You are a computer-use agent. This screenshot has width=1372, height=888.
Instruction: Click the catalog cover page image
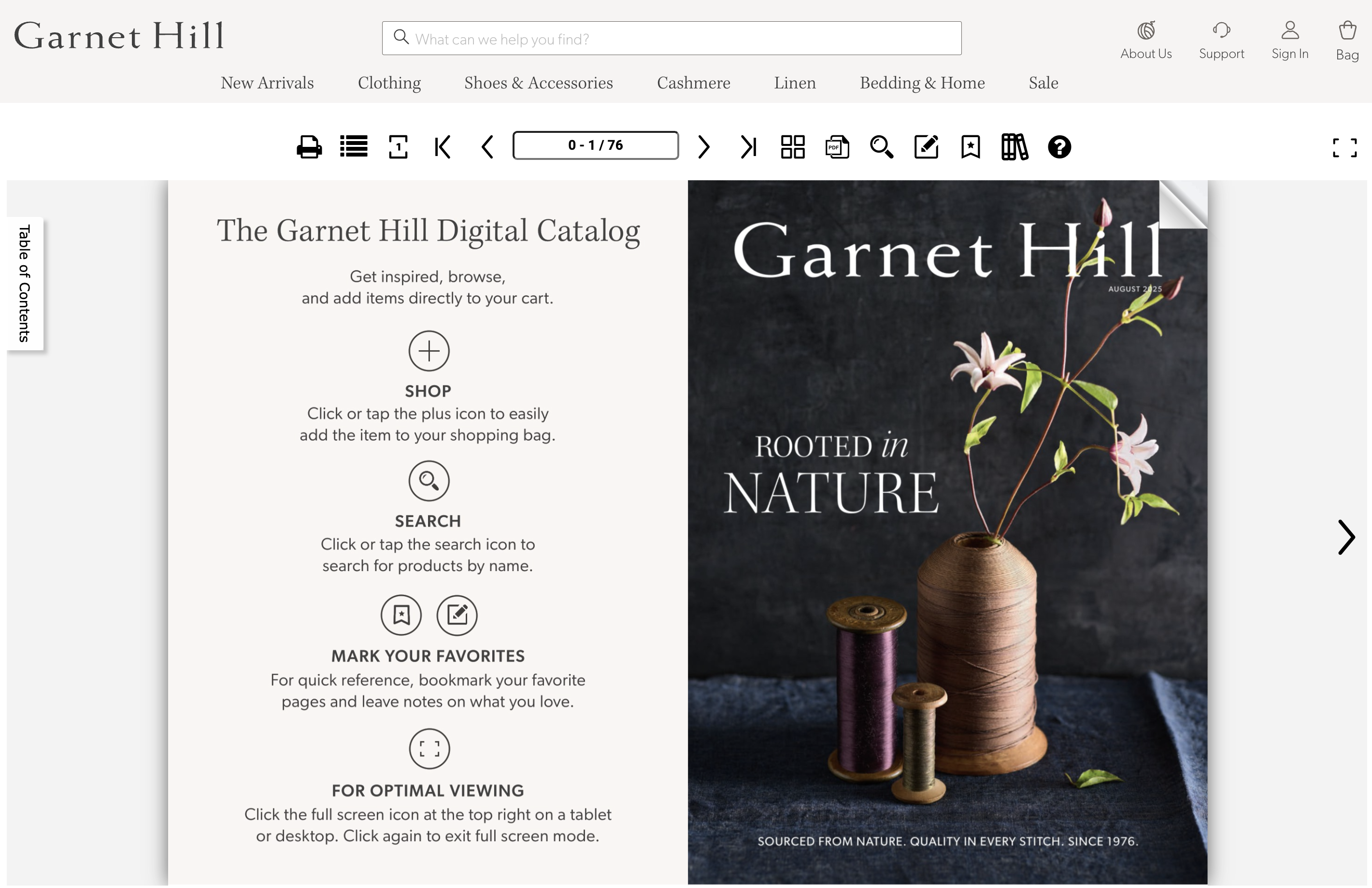click(947, 532)
